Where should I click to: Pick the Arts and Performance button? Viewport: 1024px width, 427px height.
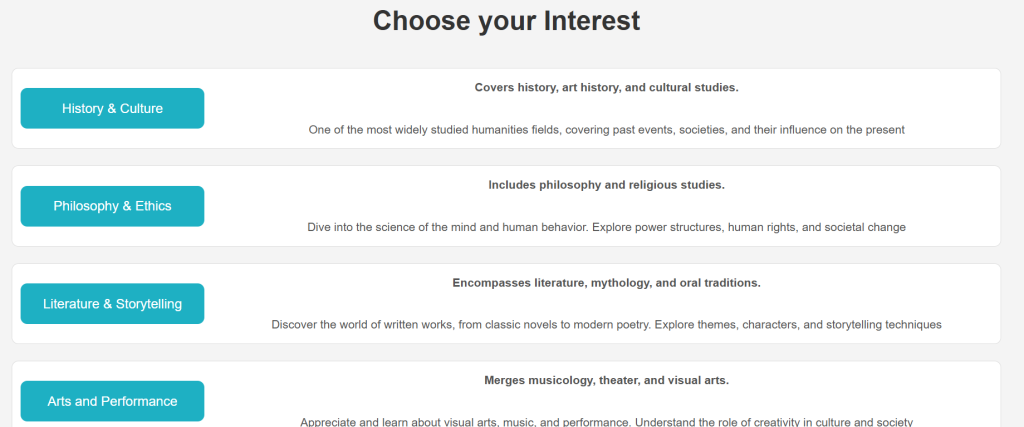tap(112, 401)
